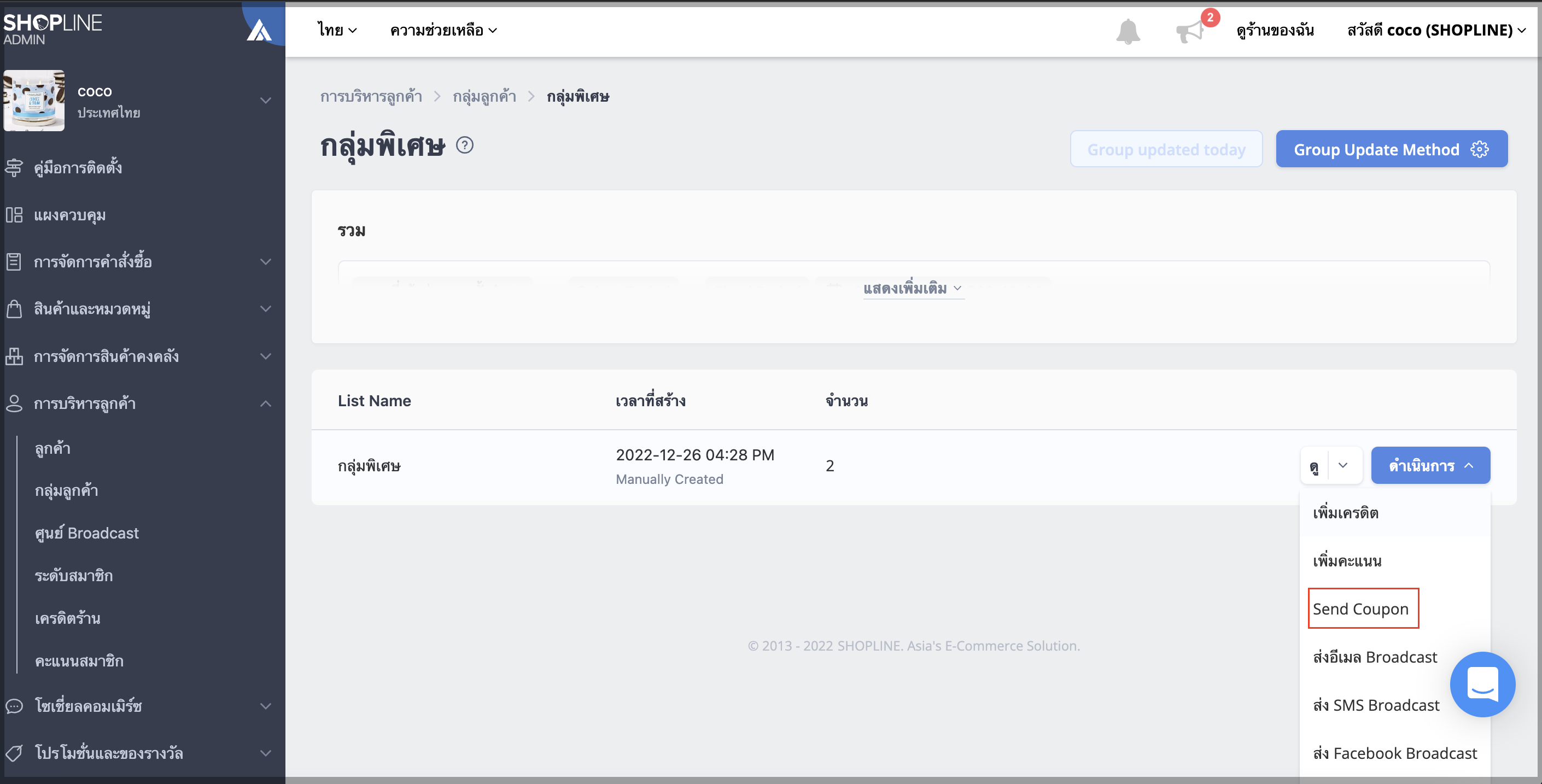This screenshot has width=1542, height=784.
Task: Expand การจัดการคำสั่งซื้อ sidebar section
Action: 266,261
